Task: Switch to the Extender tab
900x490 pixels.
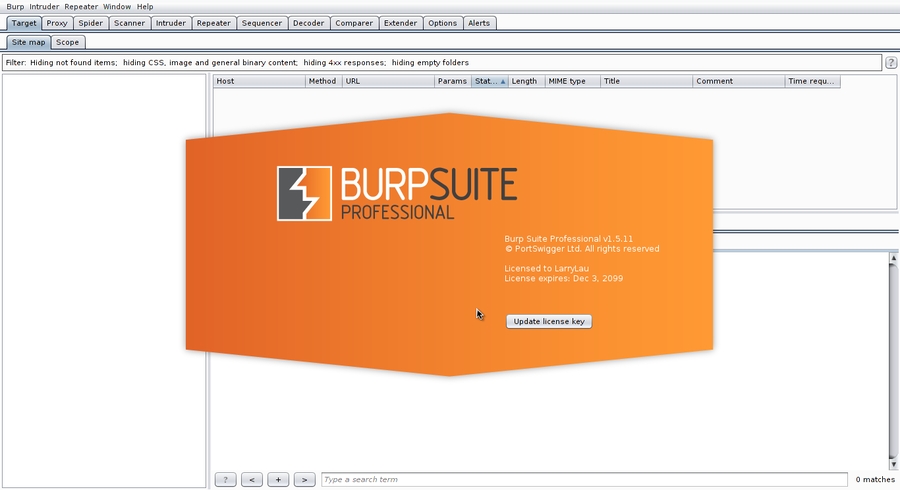Action: coord(400,23)
